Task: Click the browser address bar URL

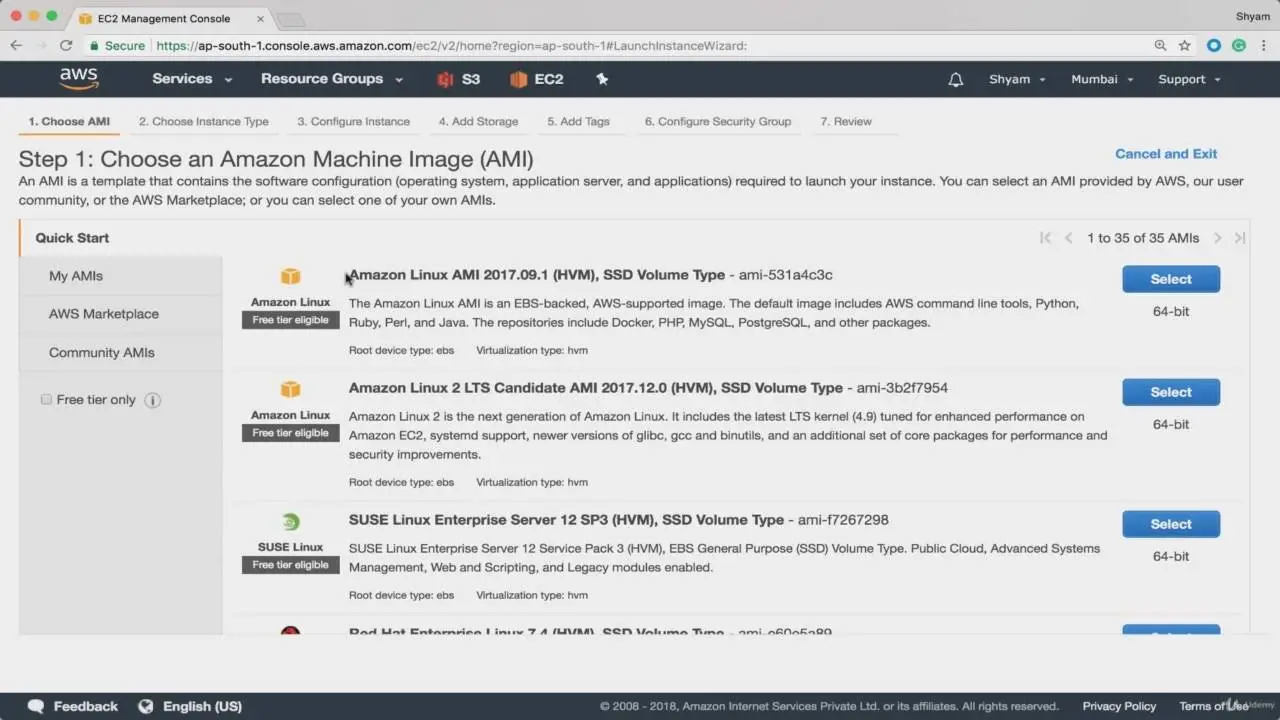Action: (x=452, y=46)
